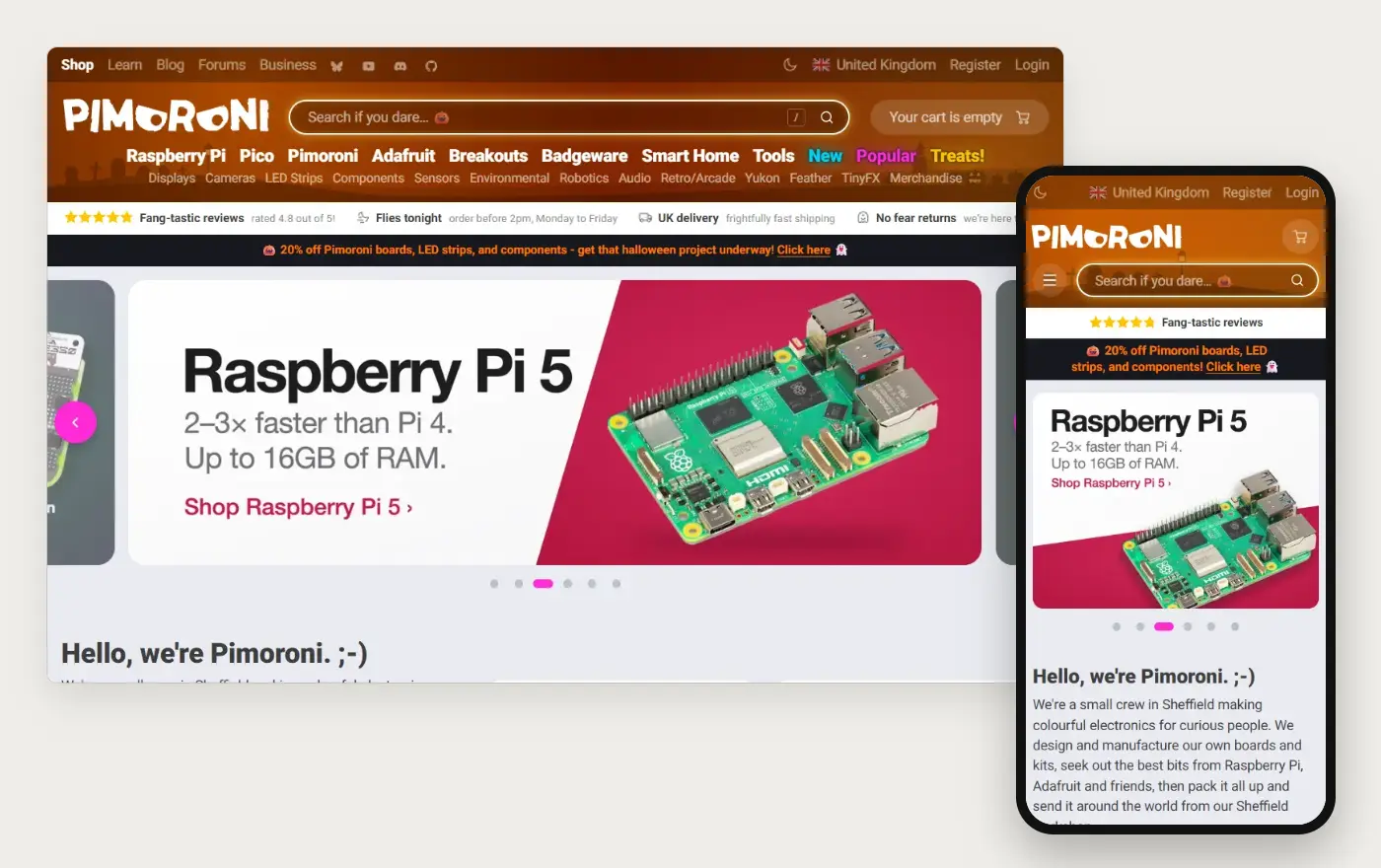Open the Badgeware category menu
Screen dimensions: 1381x868
584,156
